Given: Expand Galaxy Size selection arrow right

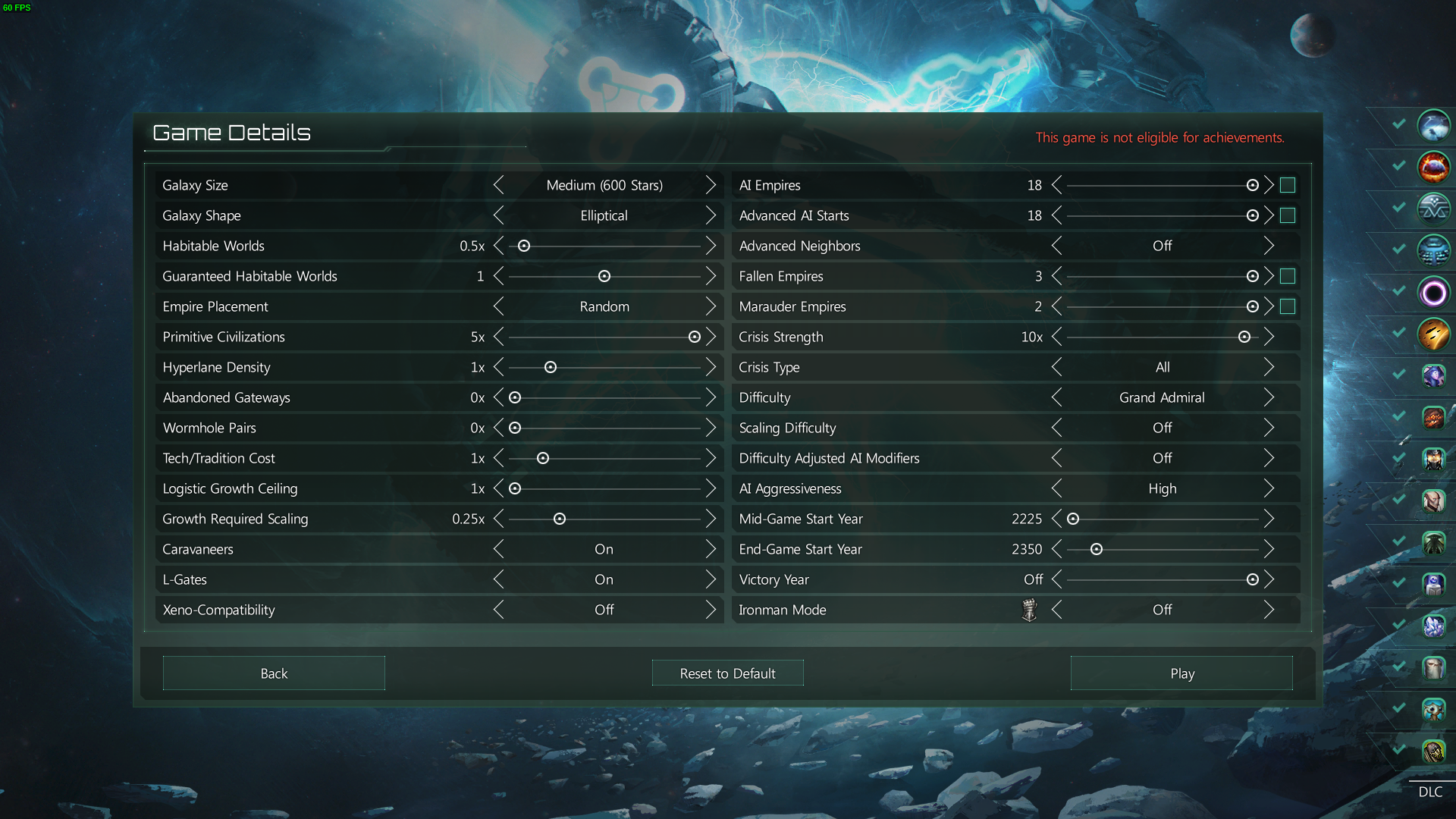Looking at the screenshot, I should click(x=711, y=184).
